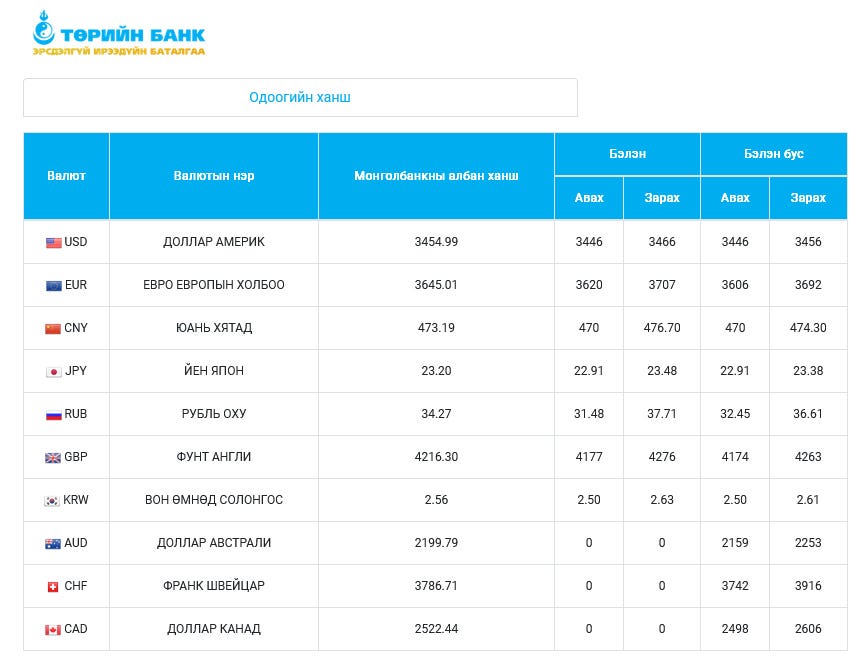
Task: Select the GBP United Kingdom flag icon
Action: click(x=53, y=457)
